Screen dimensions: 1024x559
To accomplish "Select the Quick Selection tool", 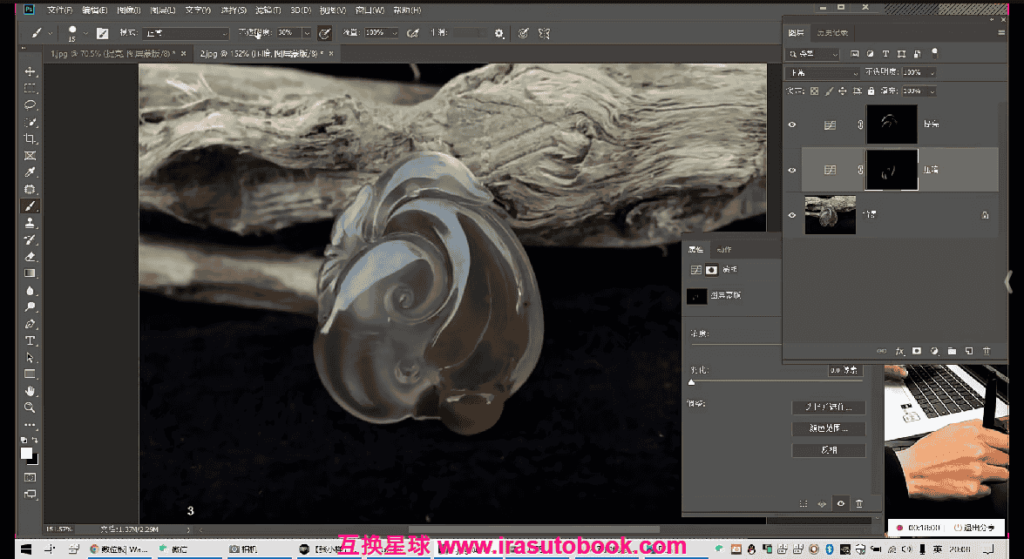I will [29, 121].
